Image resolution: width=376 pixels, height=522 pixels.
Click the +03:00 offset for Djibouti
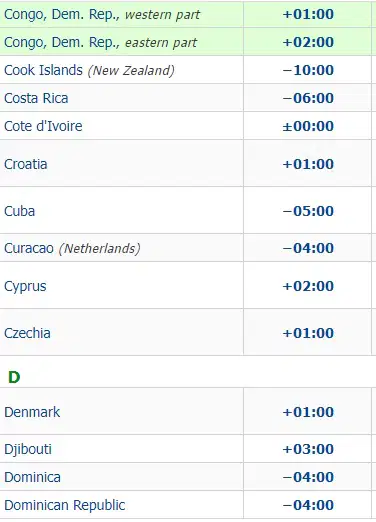click(308, 449)
